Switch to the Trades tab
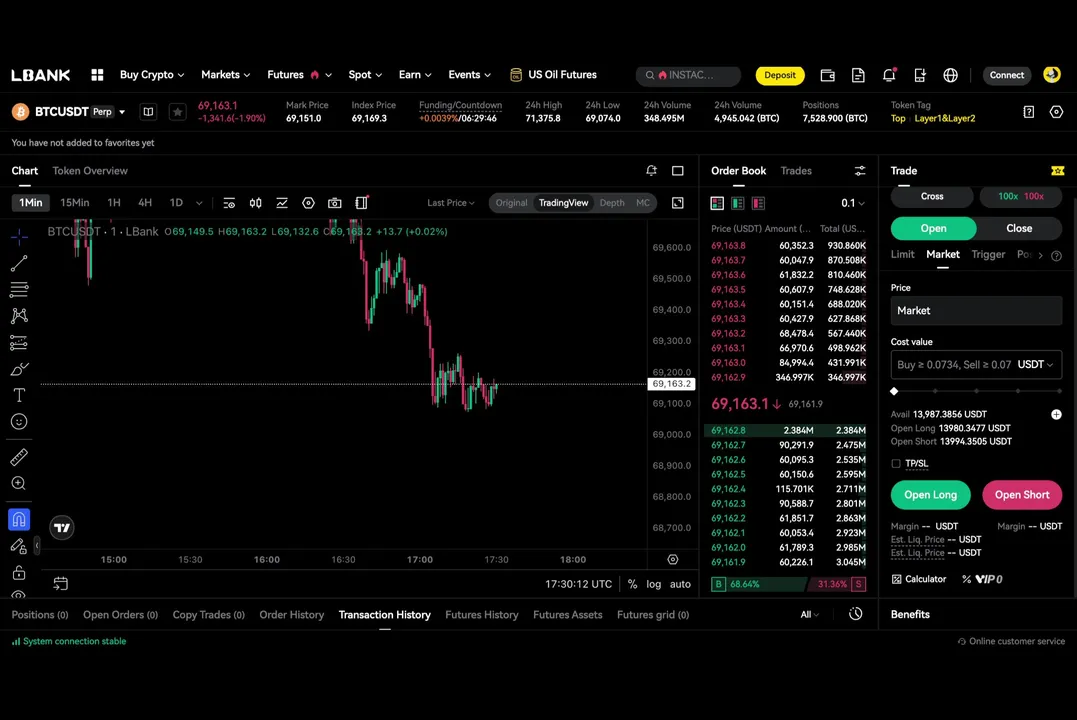Screen dimensions: 1077x720 click(796, 170)
